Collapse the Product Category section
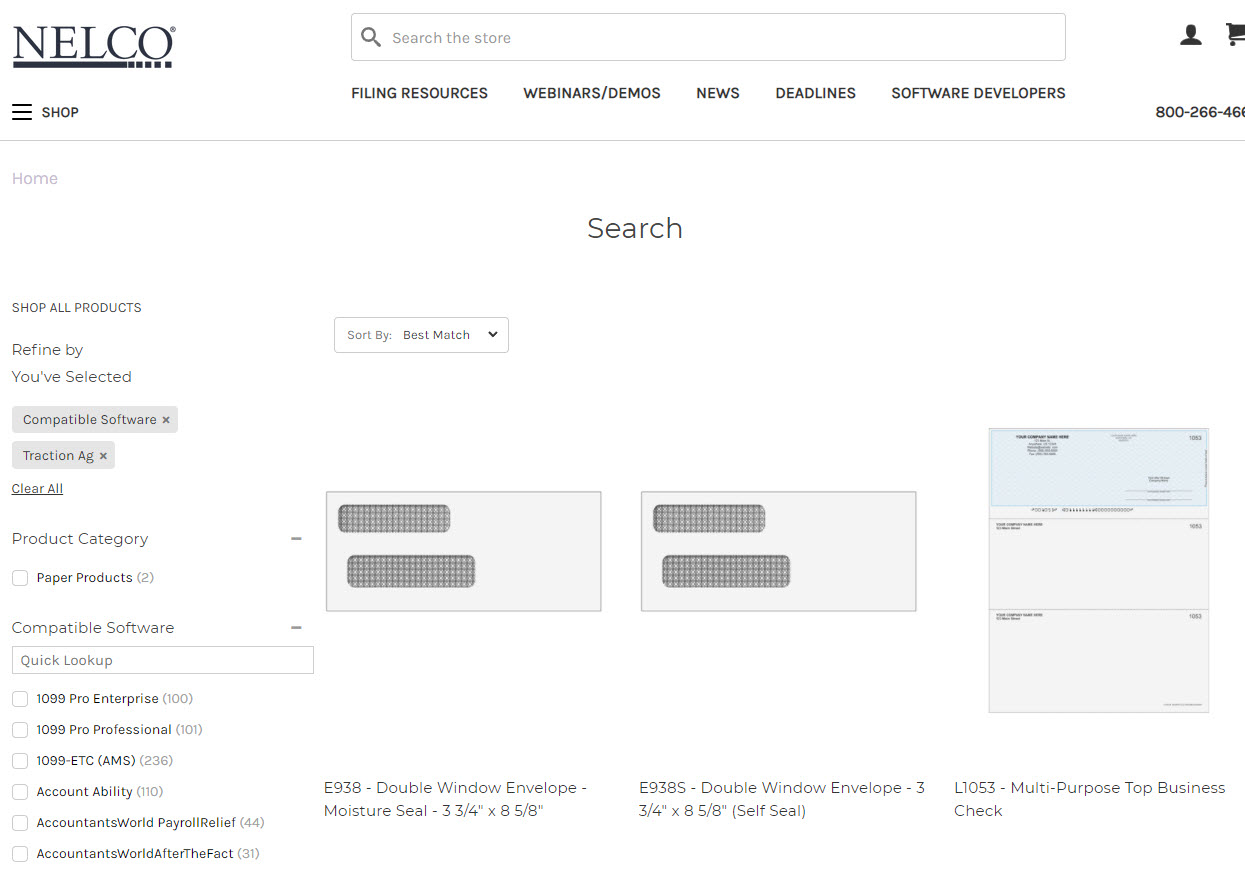 [296, 539]
